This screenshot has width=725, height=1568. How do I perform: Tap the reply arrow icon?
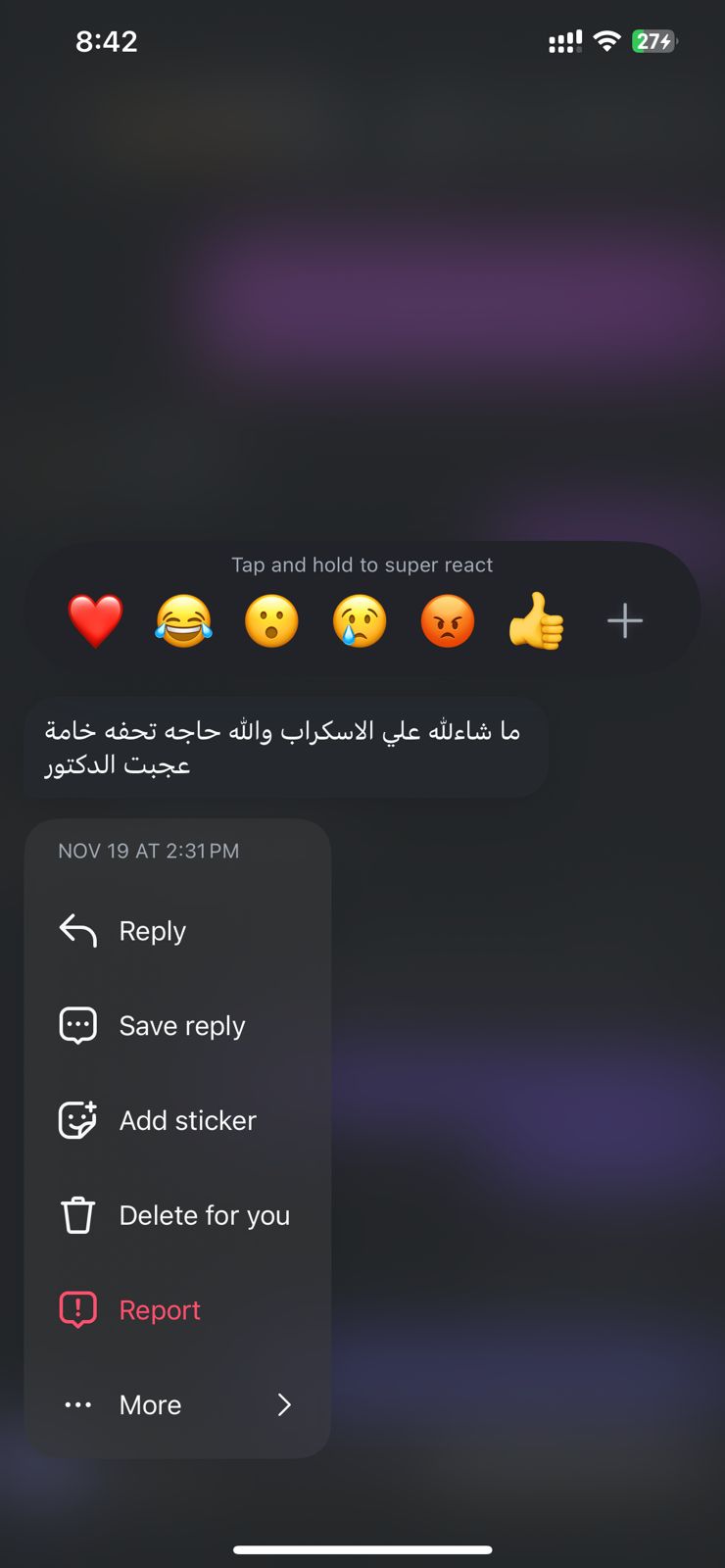pos(78,931)
